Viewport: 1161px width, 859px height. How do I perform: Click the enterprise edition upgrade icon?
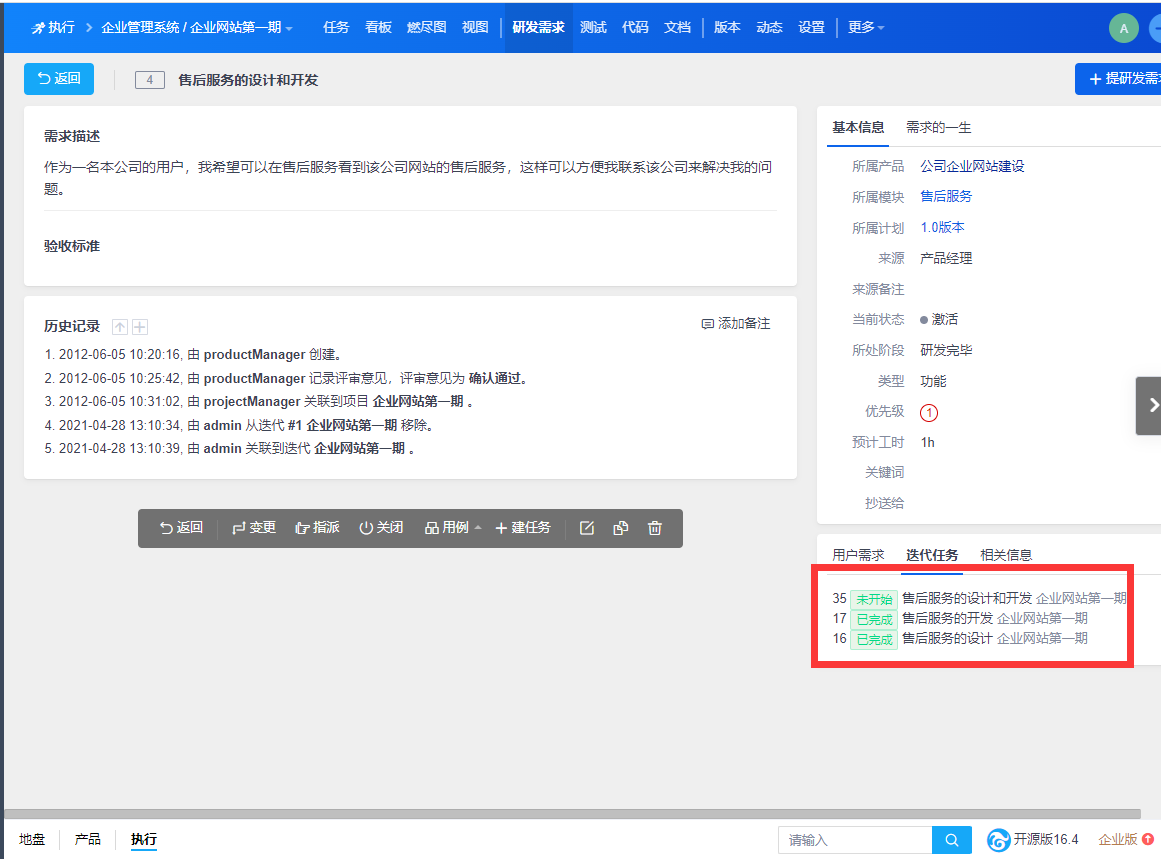click(1148, 839)
